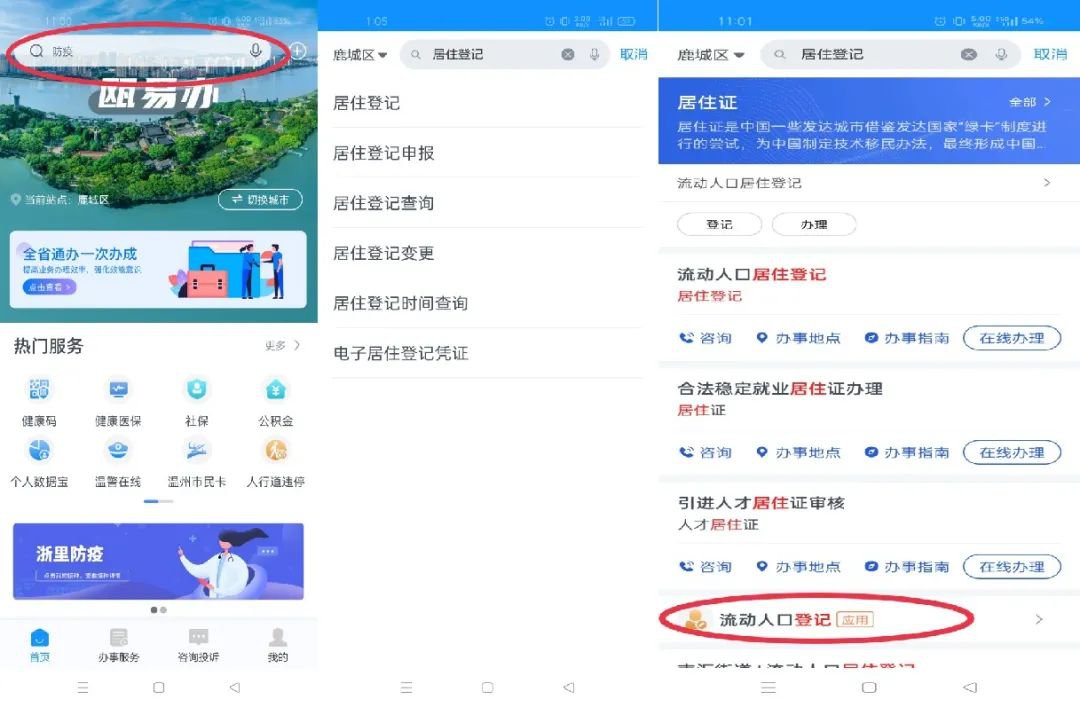Open 个人数据宝 service icon
Screen dimensions: 1080x707
tap(39, 463)
